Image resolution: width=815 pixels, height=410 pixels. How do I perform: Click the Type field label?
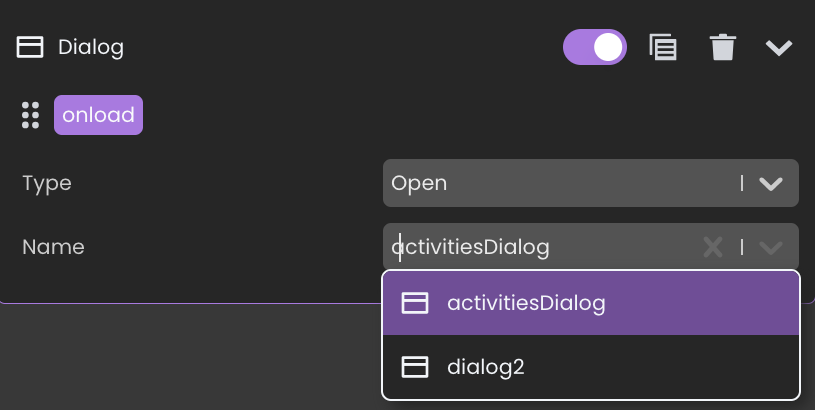tap(47, 184)
